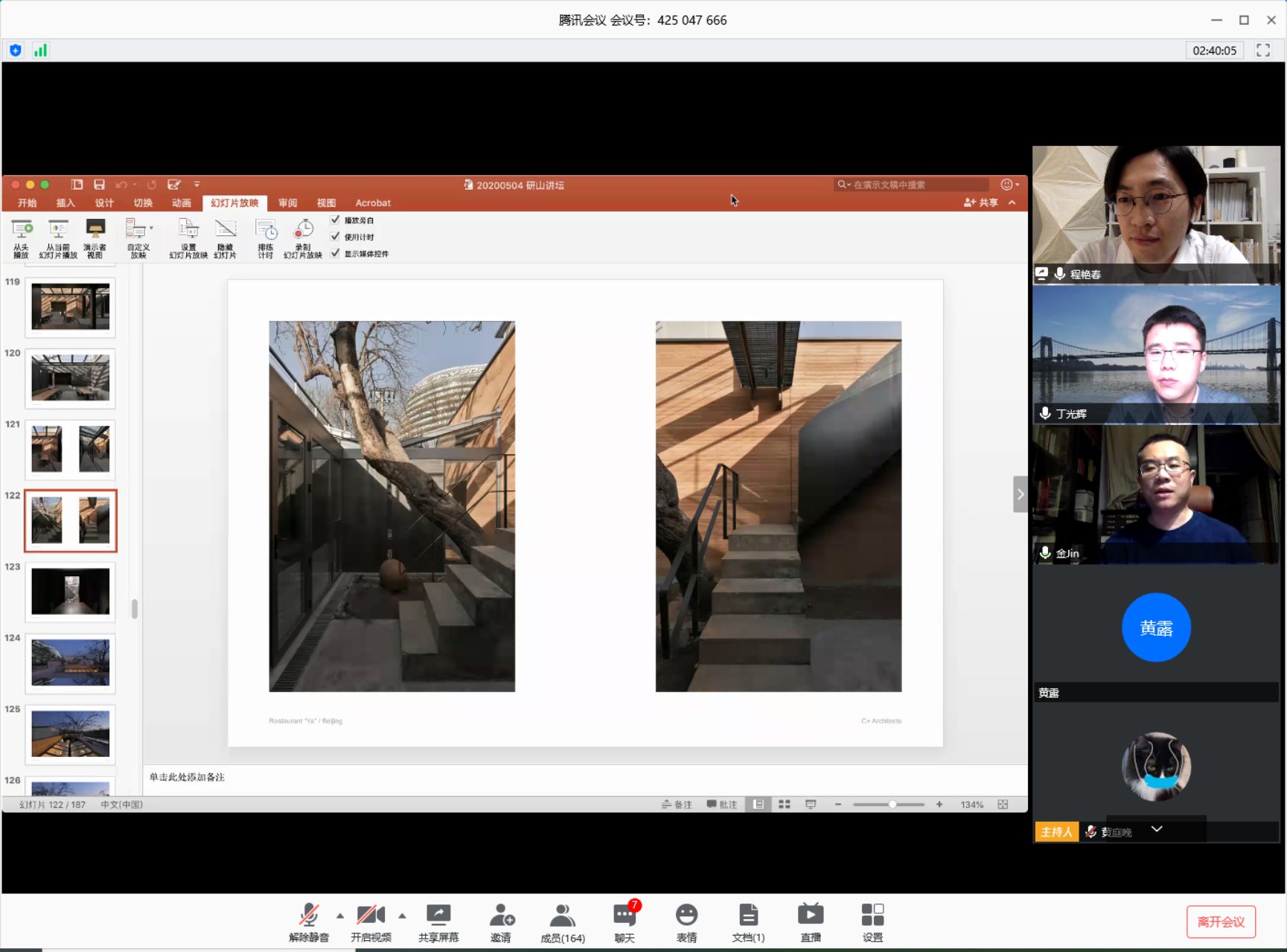Select slide 123 thumbnail
The width and height of the screenshot is (1287, 952).
[71, 592]
